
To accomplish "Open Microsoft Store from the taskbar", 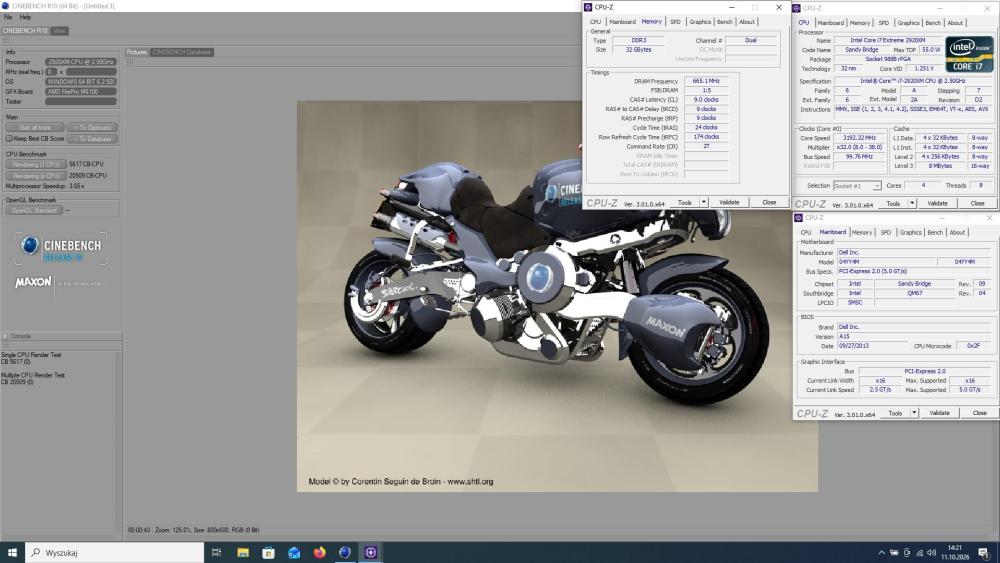I will 268,552.
